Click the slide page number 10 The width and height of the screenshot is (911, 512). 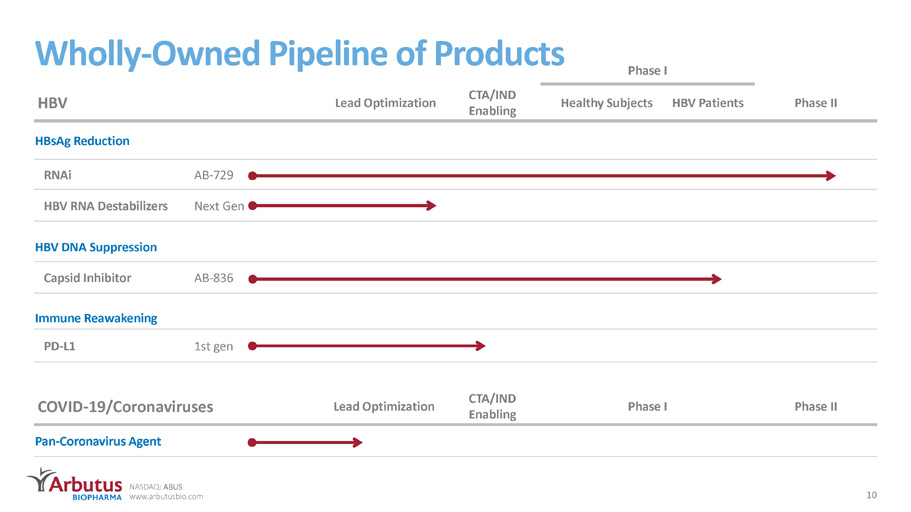pos(871,495)
